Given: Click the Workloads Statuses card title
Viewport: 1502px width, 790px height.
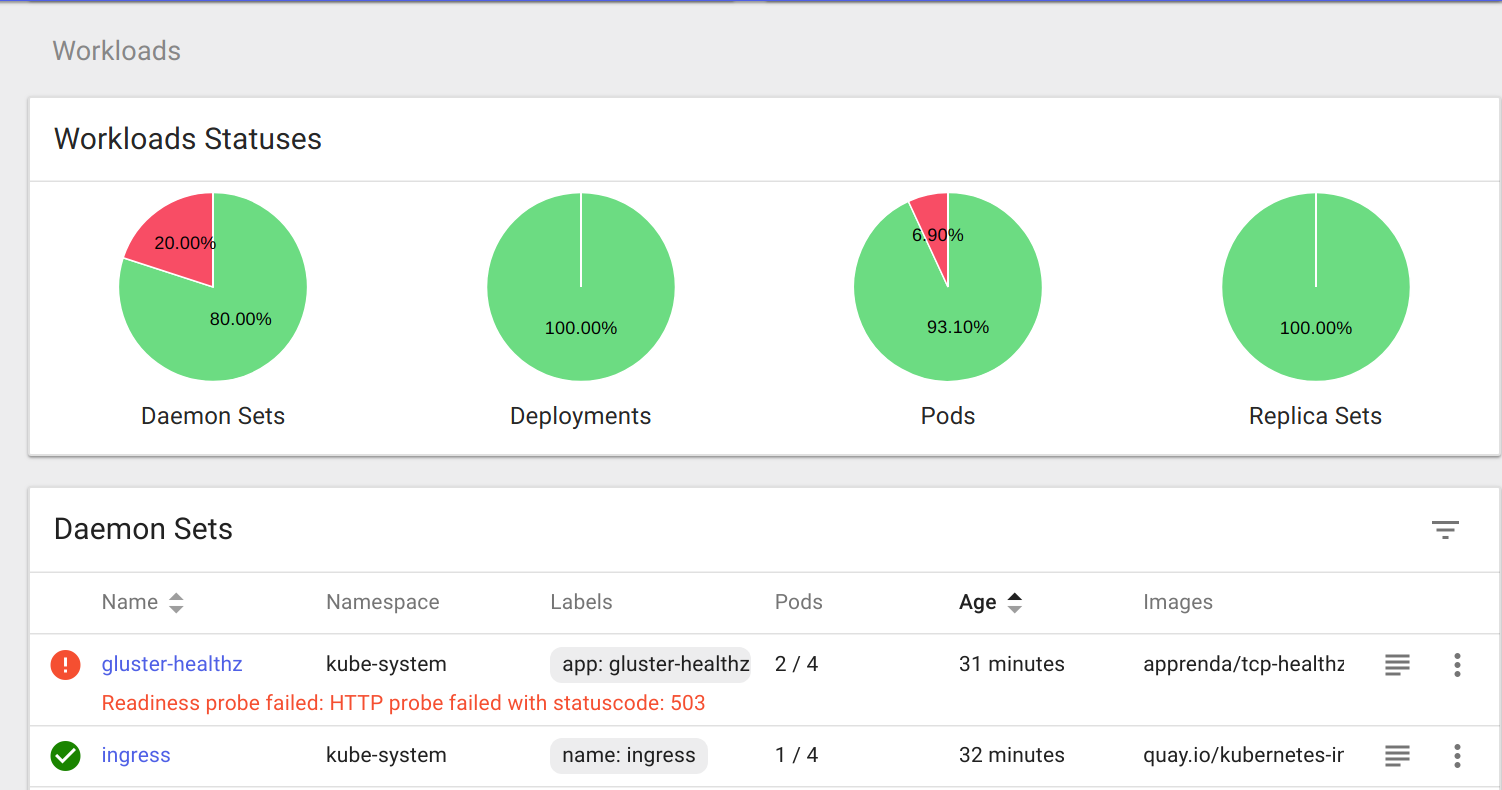Looking at the screenshot, I should [x=188, y=139].
